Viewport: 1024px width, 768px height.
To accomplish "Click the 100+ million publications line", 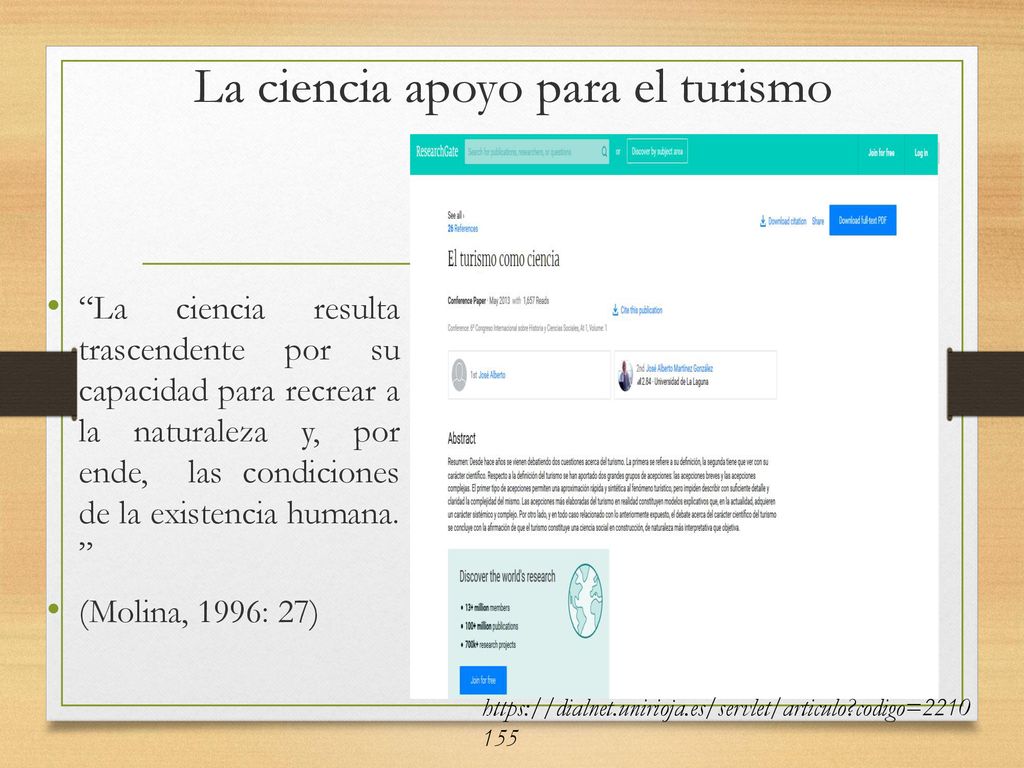I will click(x=491, y=626).
